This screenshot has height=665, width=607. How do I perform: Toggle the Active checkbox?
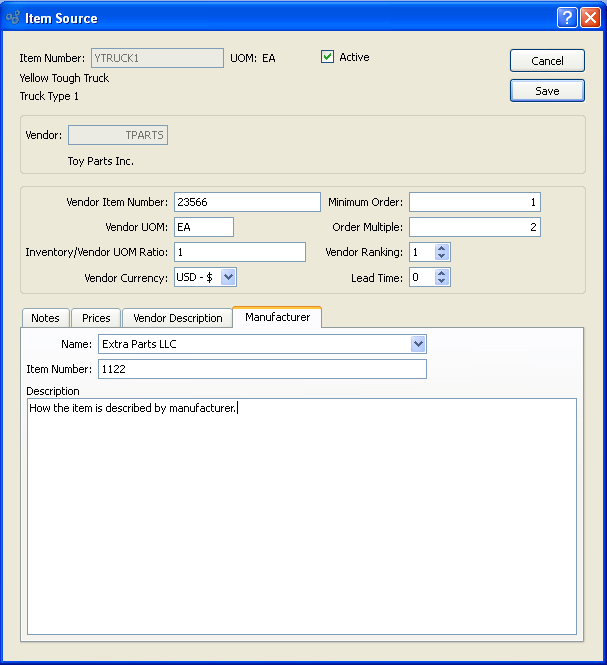327,57
